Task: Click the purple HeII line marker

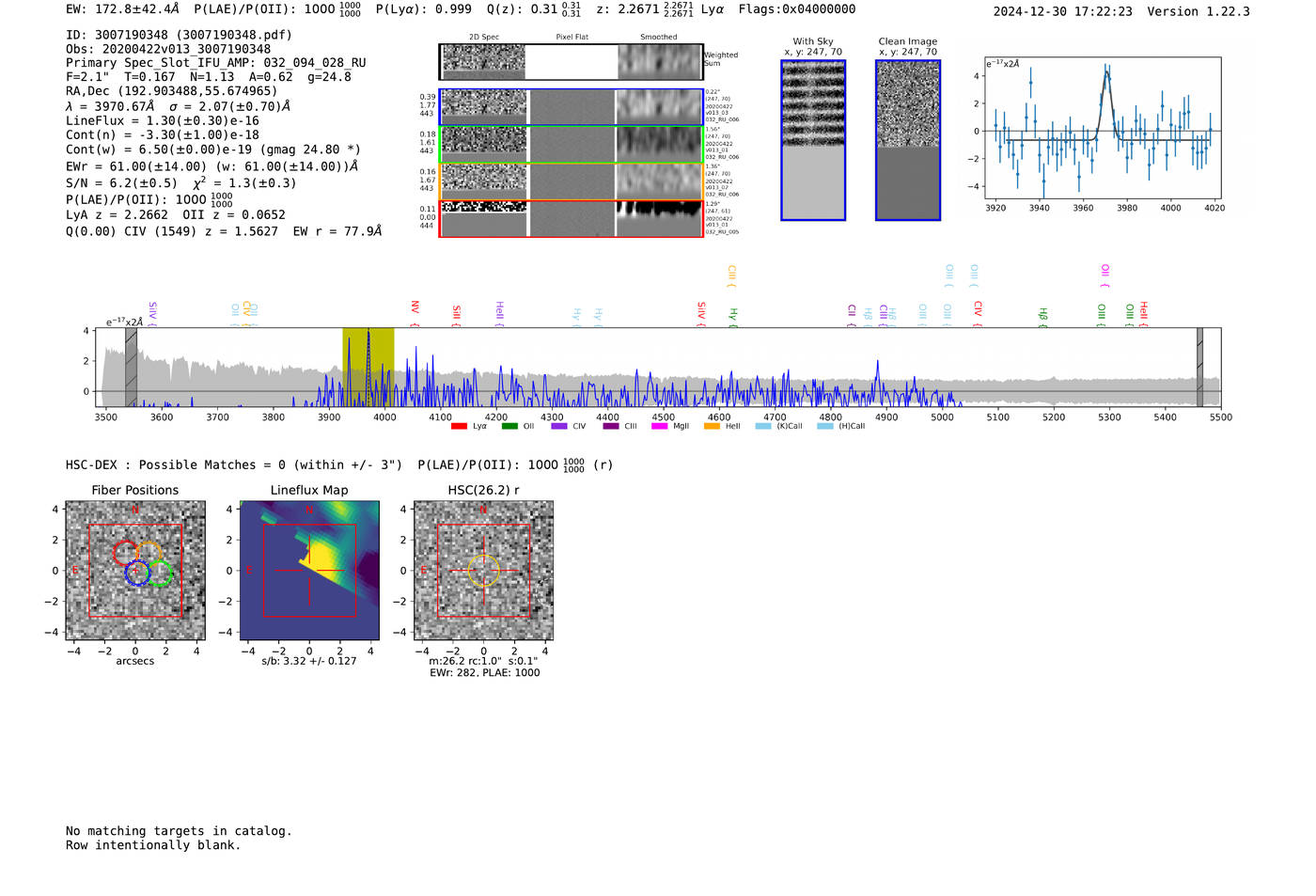Action: (499, 314)
